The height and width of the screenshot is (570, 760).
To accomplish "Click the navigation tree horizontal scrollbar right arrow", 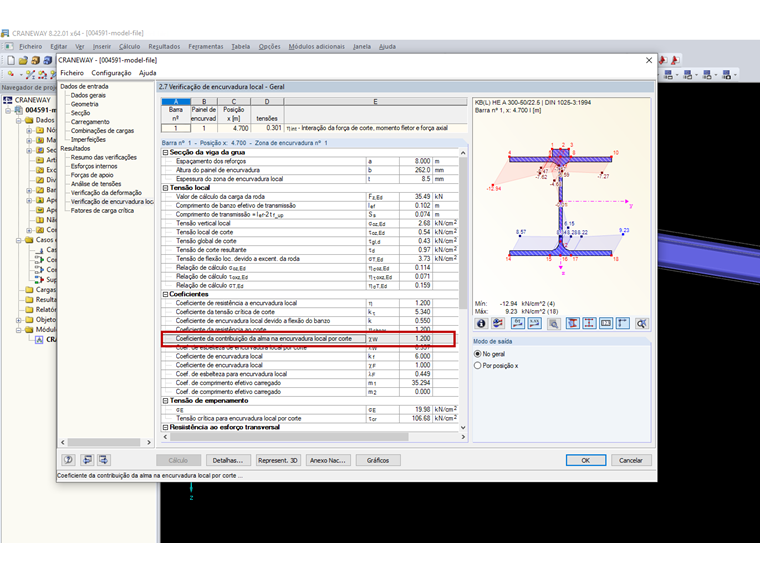I will [149, 443].
